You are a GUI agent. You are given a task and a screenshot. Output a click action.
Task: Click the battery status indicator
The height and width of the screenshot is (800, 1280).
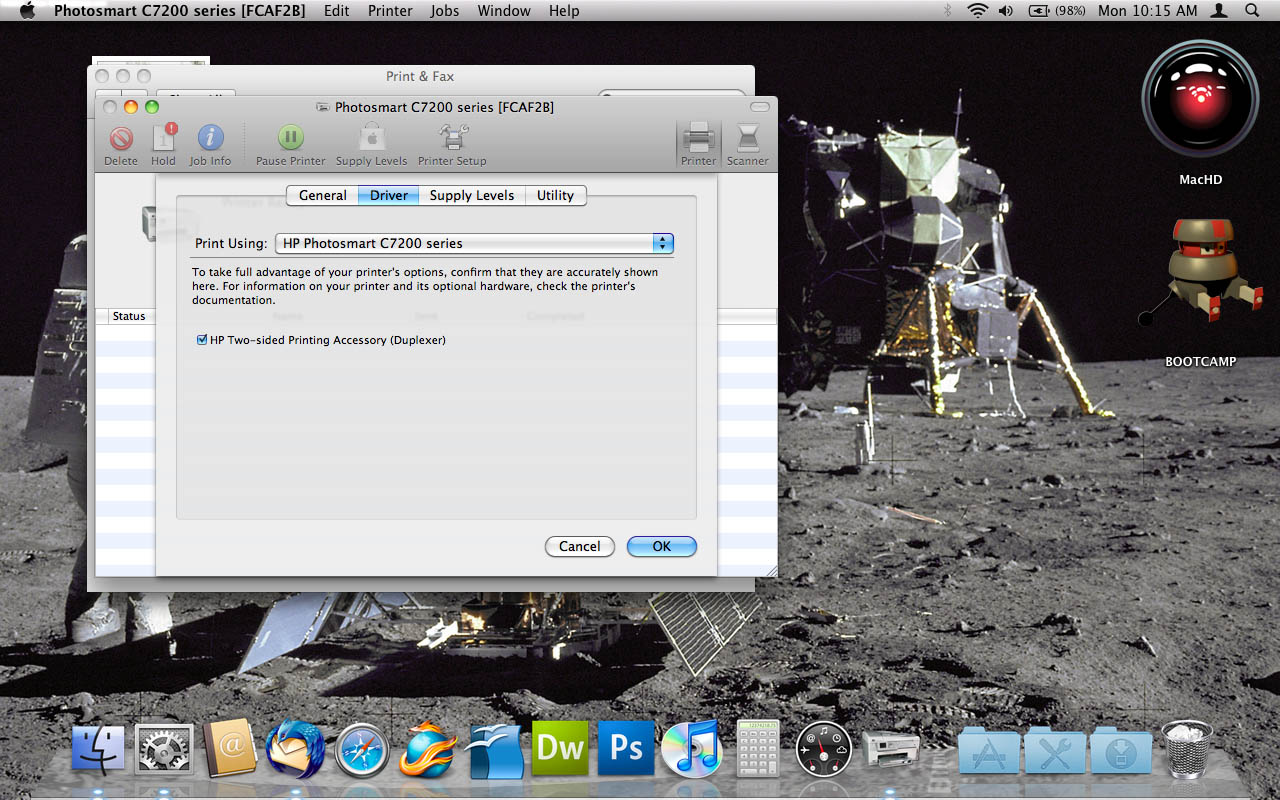click(1058, 10)
